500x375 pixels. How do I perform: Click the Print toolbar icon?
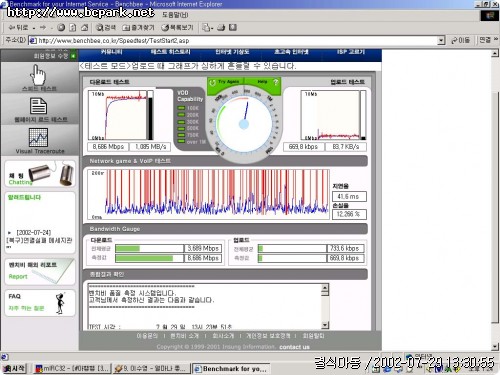(x=221, y=28)
